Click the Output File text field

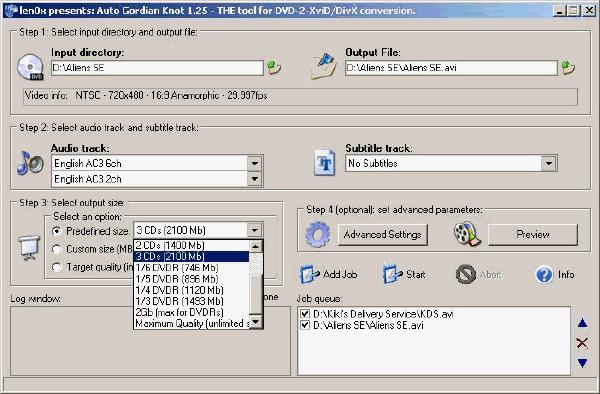tap(451, 68)
